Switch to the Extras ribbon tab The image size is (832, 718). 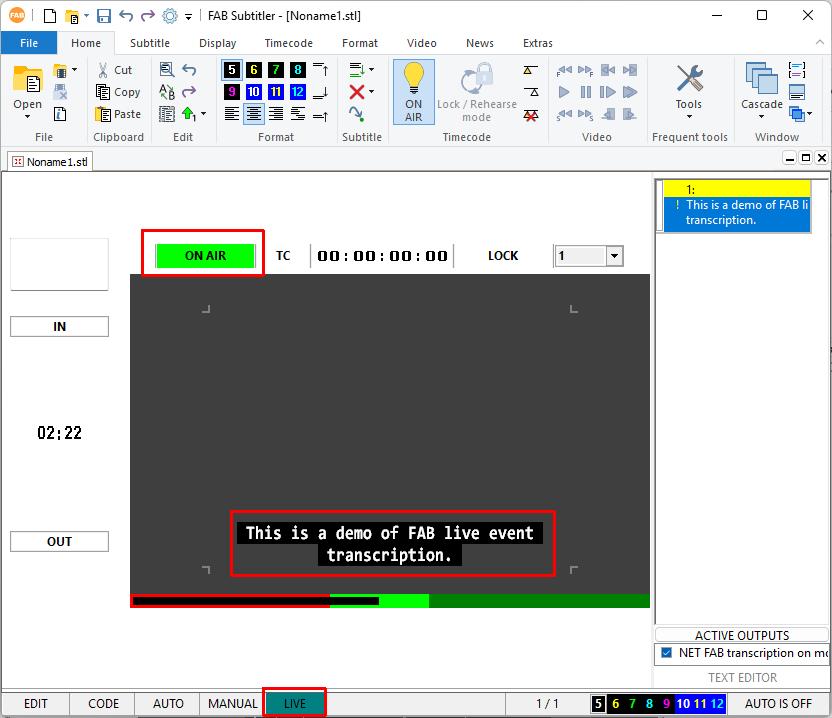point(538,43)
